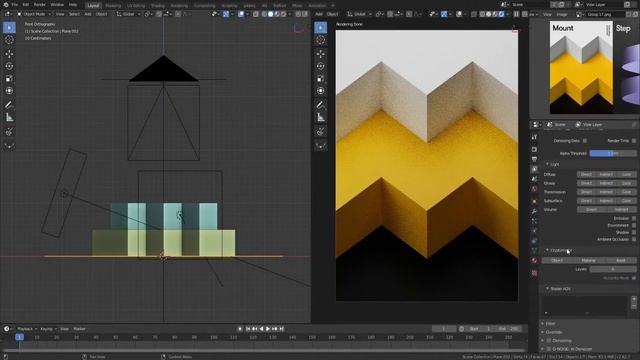Open the Tool properties tab
Screen dimensions: 640x360
tap(534, 138)
